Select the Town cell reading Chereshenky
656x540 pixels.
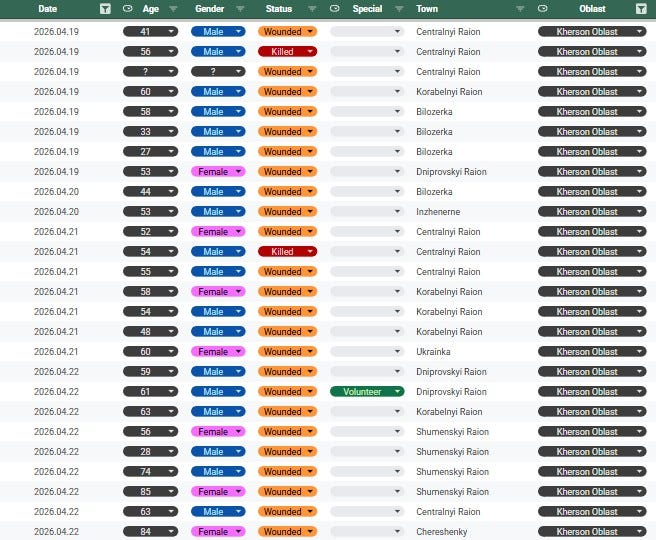tap(441, 532)
